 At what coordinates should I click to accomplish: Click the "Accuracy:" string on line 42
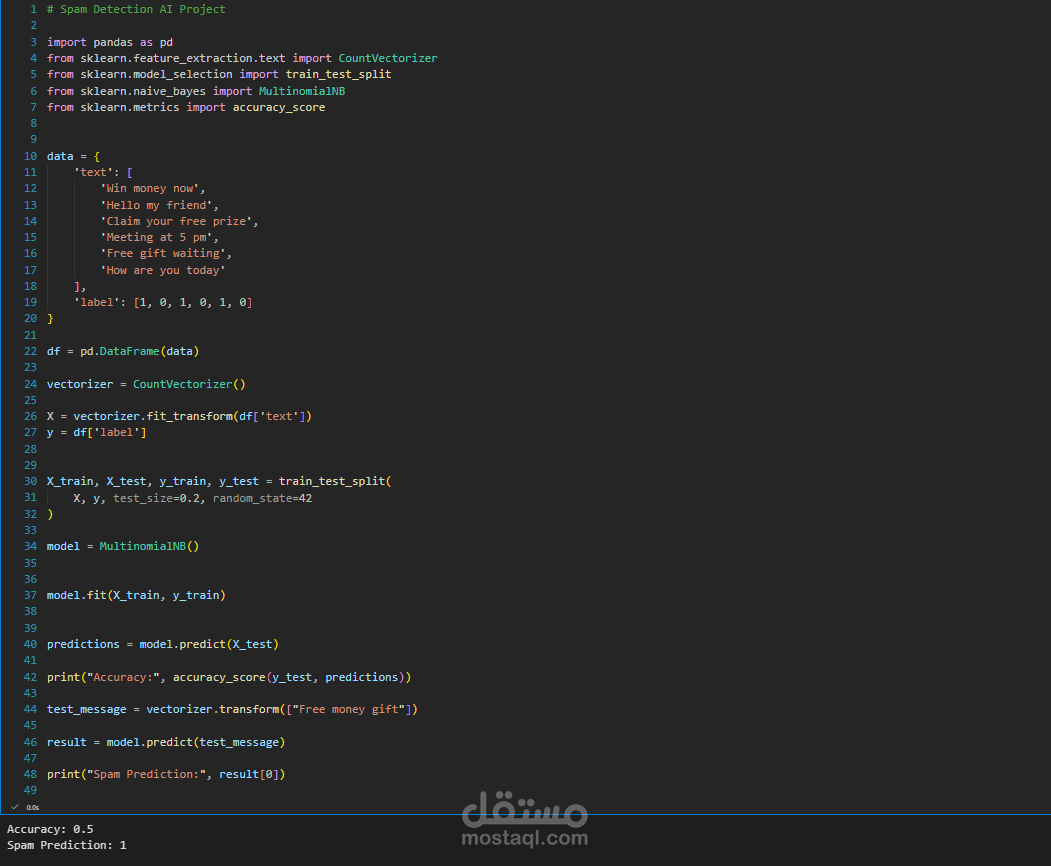tap(123, 677)
